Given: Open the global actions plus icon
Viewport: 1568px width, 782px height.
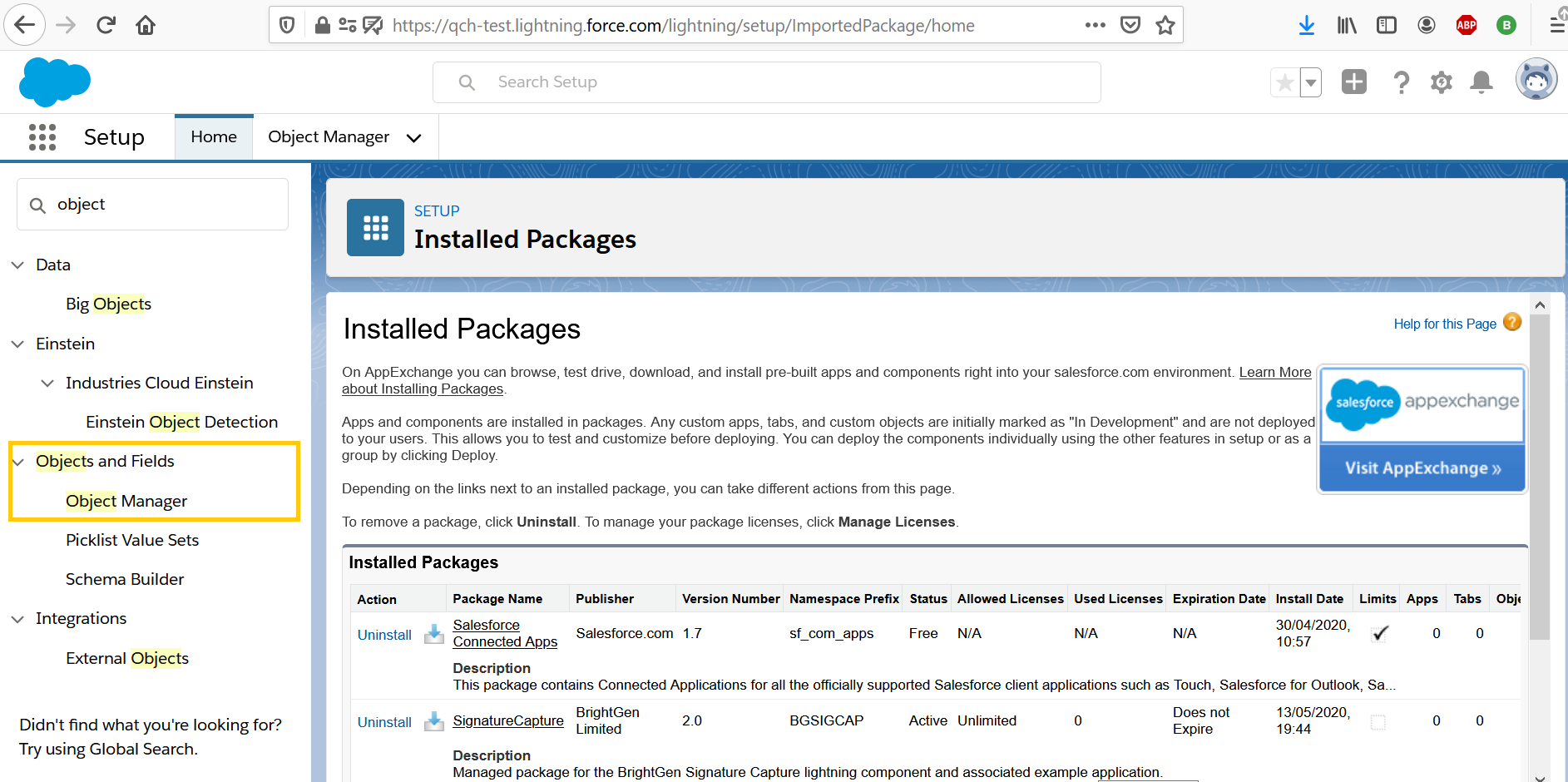Looking at the screenshot, I should (1353, 82).
